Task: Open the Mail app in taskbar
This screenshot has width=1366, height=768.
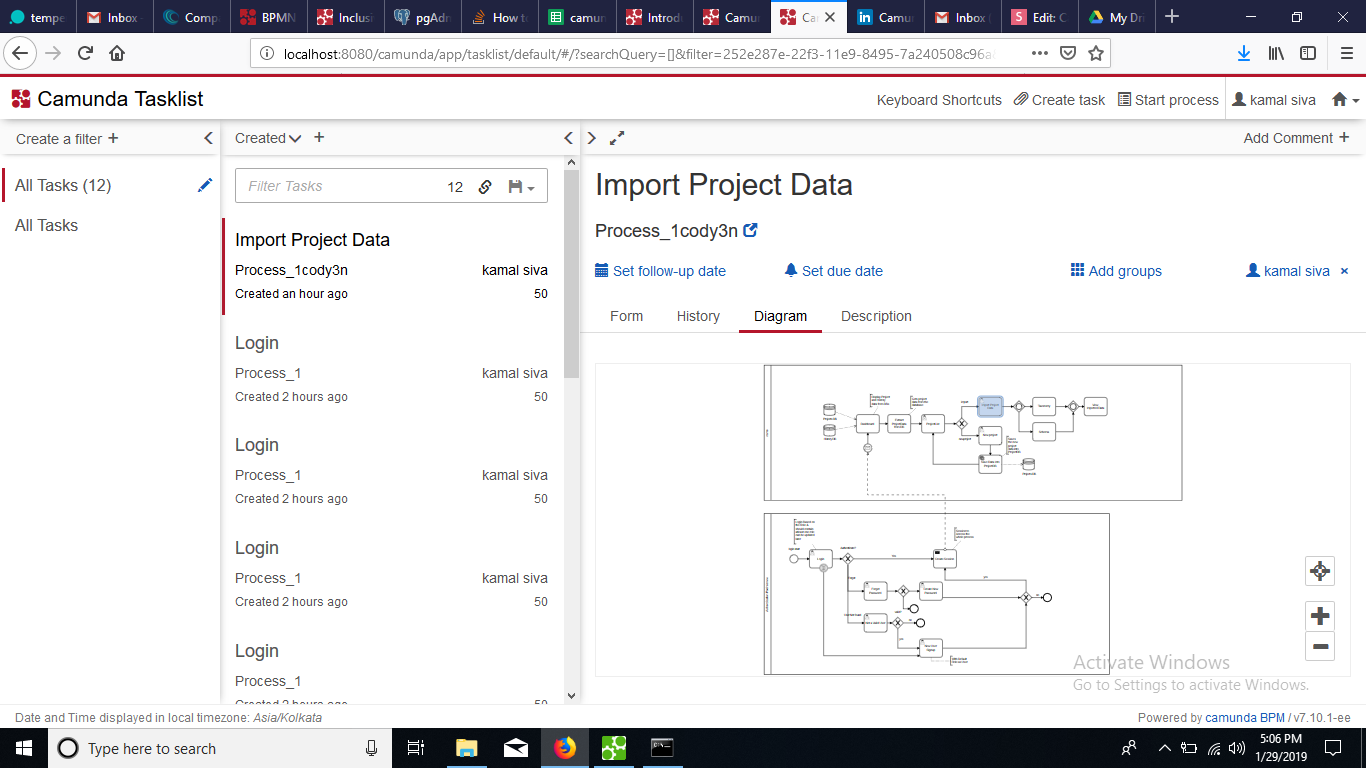Action: pos(516,748)
